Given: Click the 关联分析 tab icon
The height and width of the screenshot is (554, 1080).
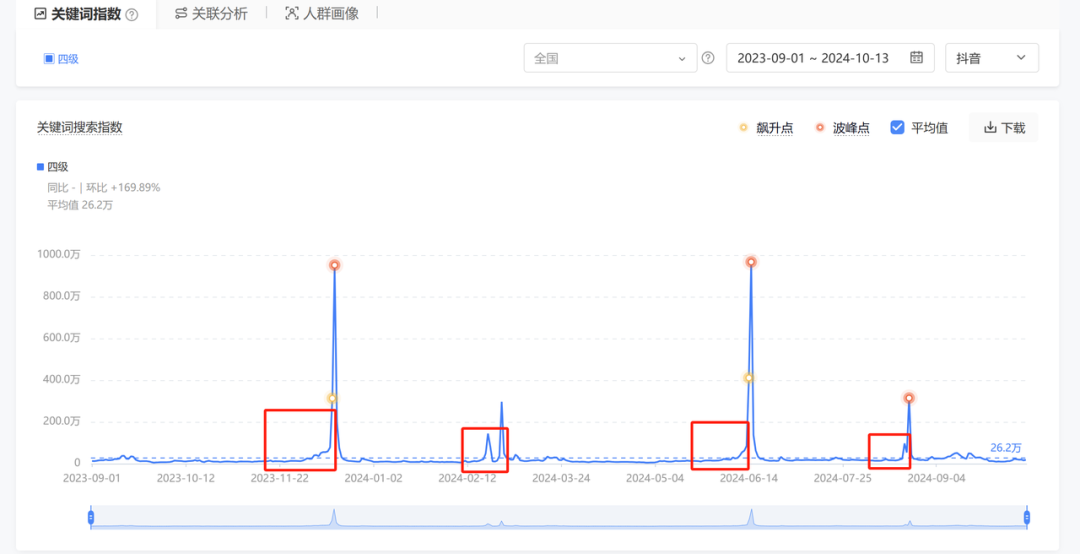Looking at the screenshot, I should pos(181,14).
